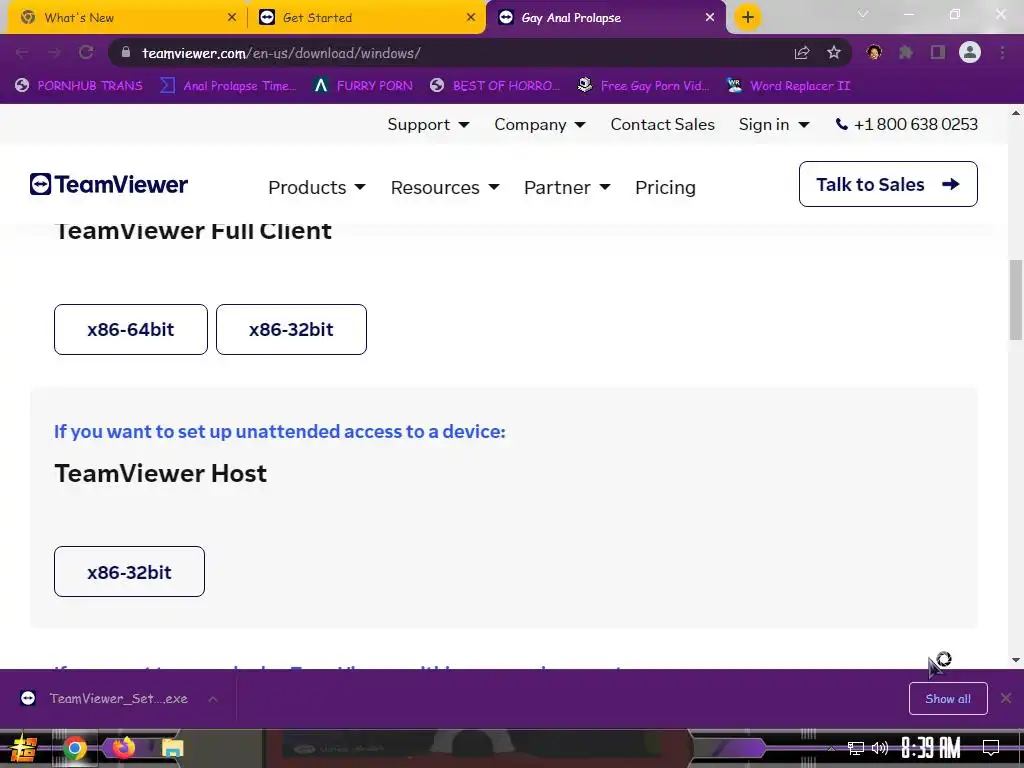Open the tab search chevron
The height and width of the screenshot is (768, 1024).
[863, 14]
